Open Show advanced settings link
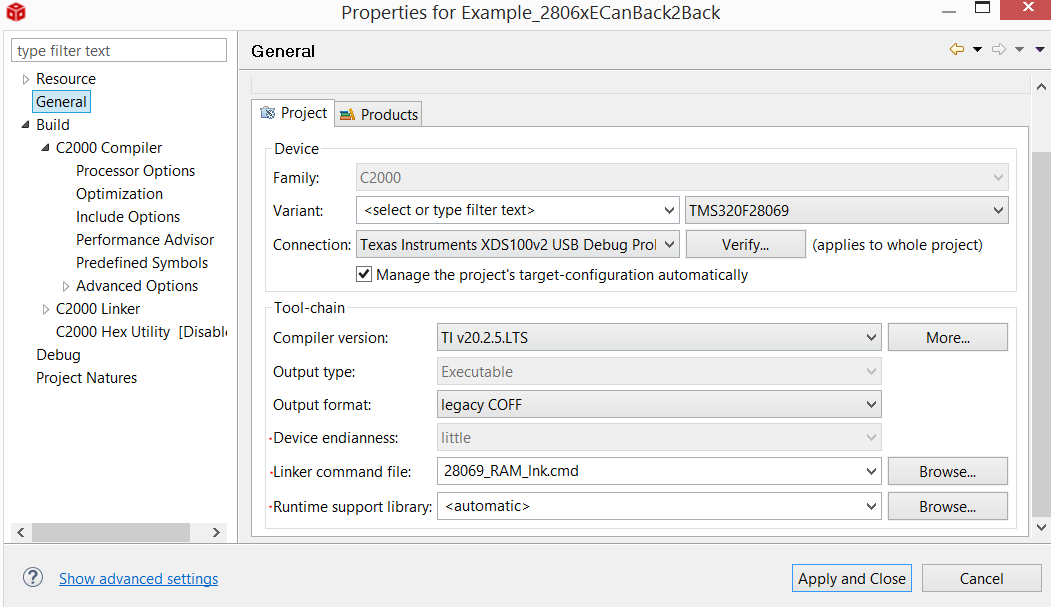The height and width of the screenshot is (607, 1051). point(138,578)
